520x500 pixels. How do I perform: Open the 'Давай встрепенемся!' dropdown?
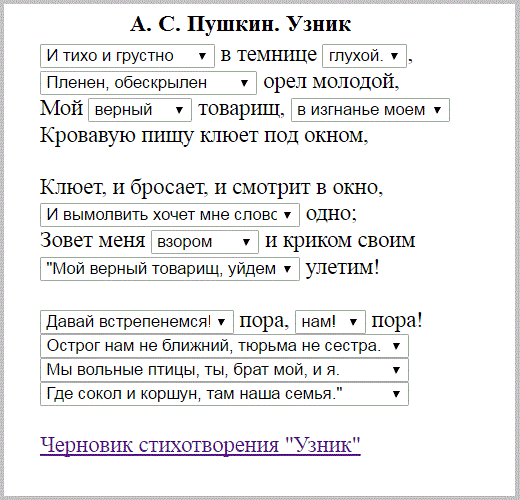(x=137, y=322)
